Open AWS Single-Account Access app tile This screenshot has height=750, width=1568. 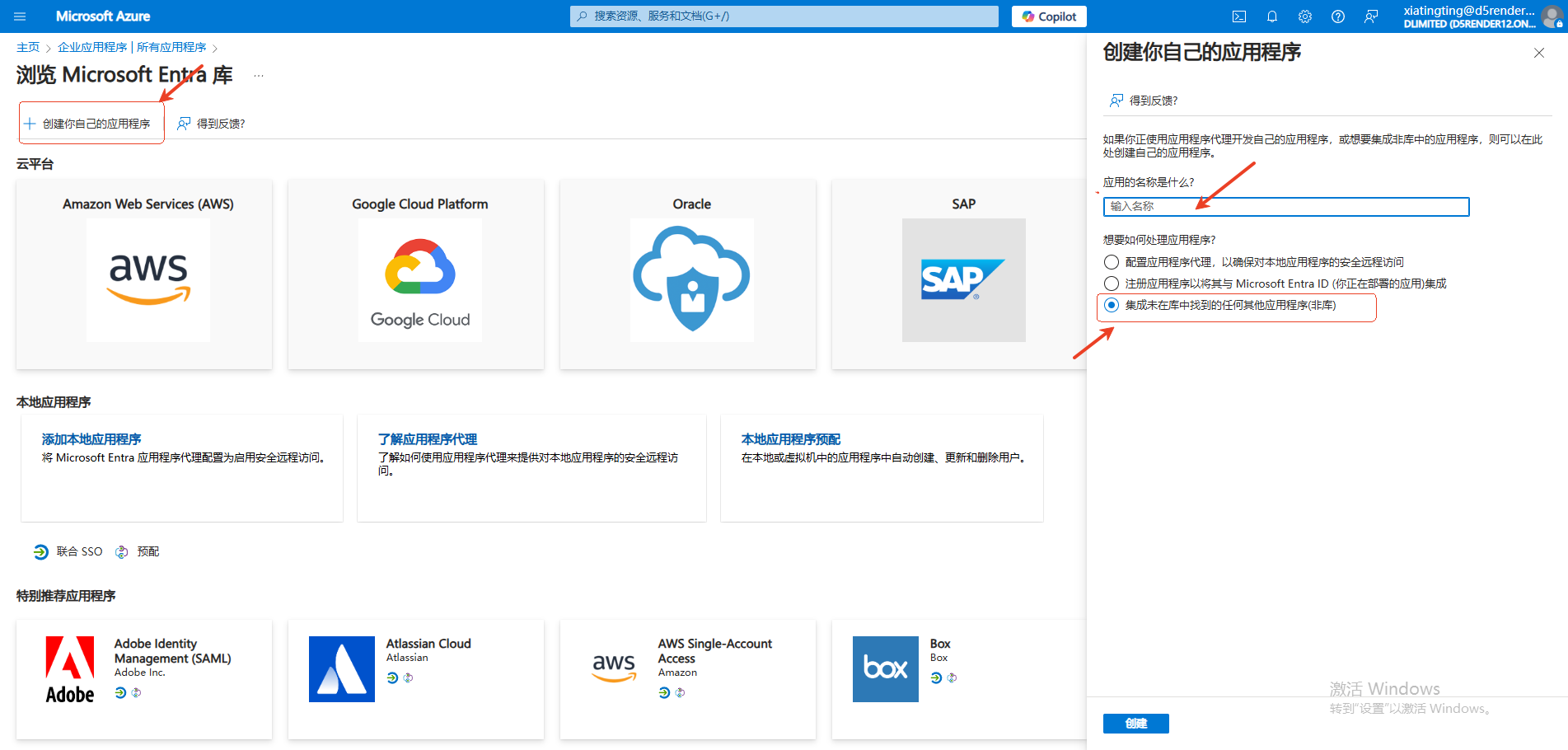(x=688, y=679)
